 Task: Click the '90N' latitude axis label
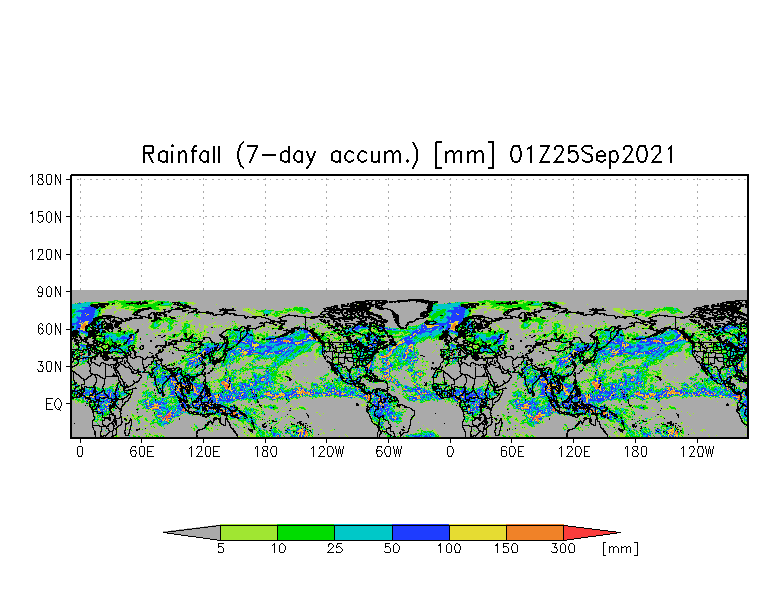tap(50, 292)
